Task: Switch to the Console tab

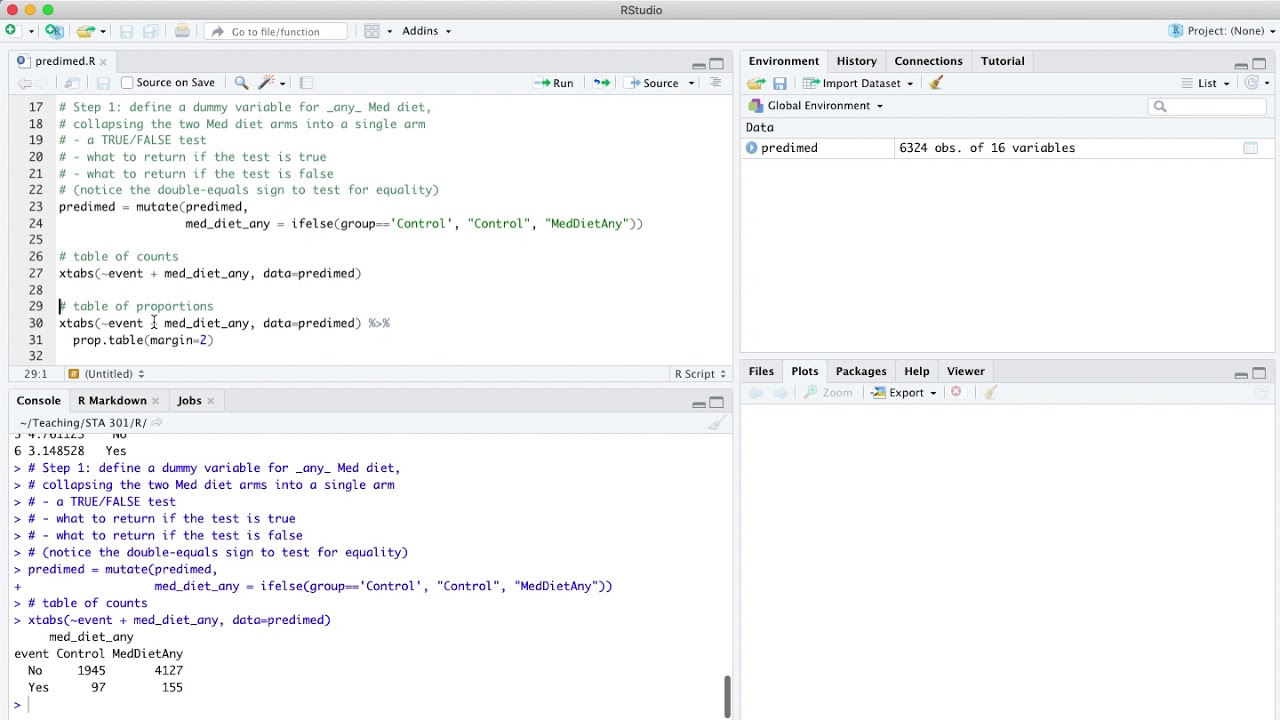Action: pyautogui.click(x=38, y=400)
